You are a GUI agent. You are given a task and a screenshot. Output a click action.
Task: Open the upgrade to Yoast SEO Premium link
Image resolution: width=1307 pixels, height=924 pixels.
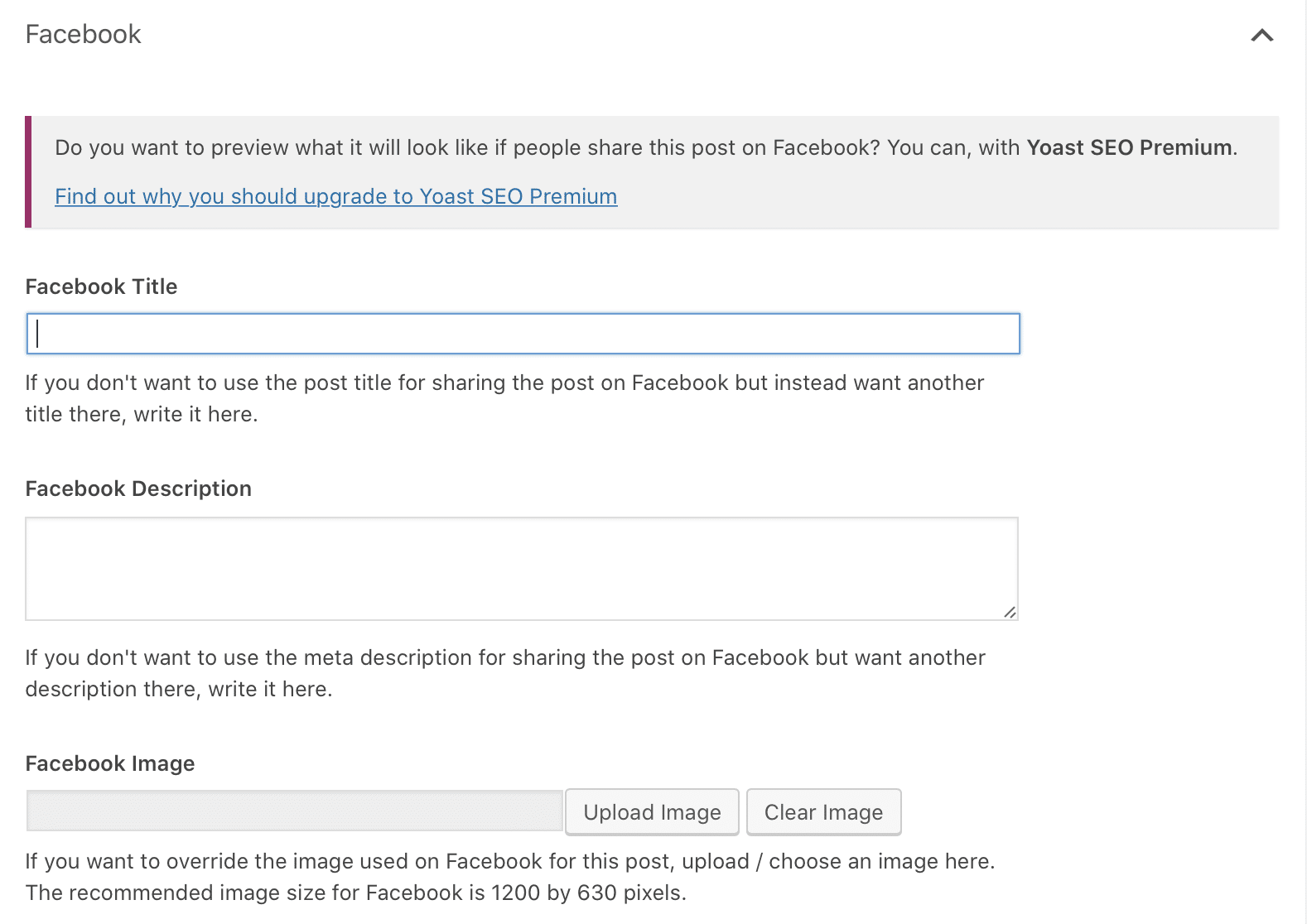(335, 196)
